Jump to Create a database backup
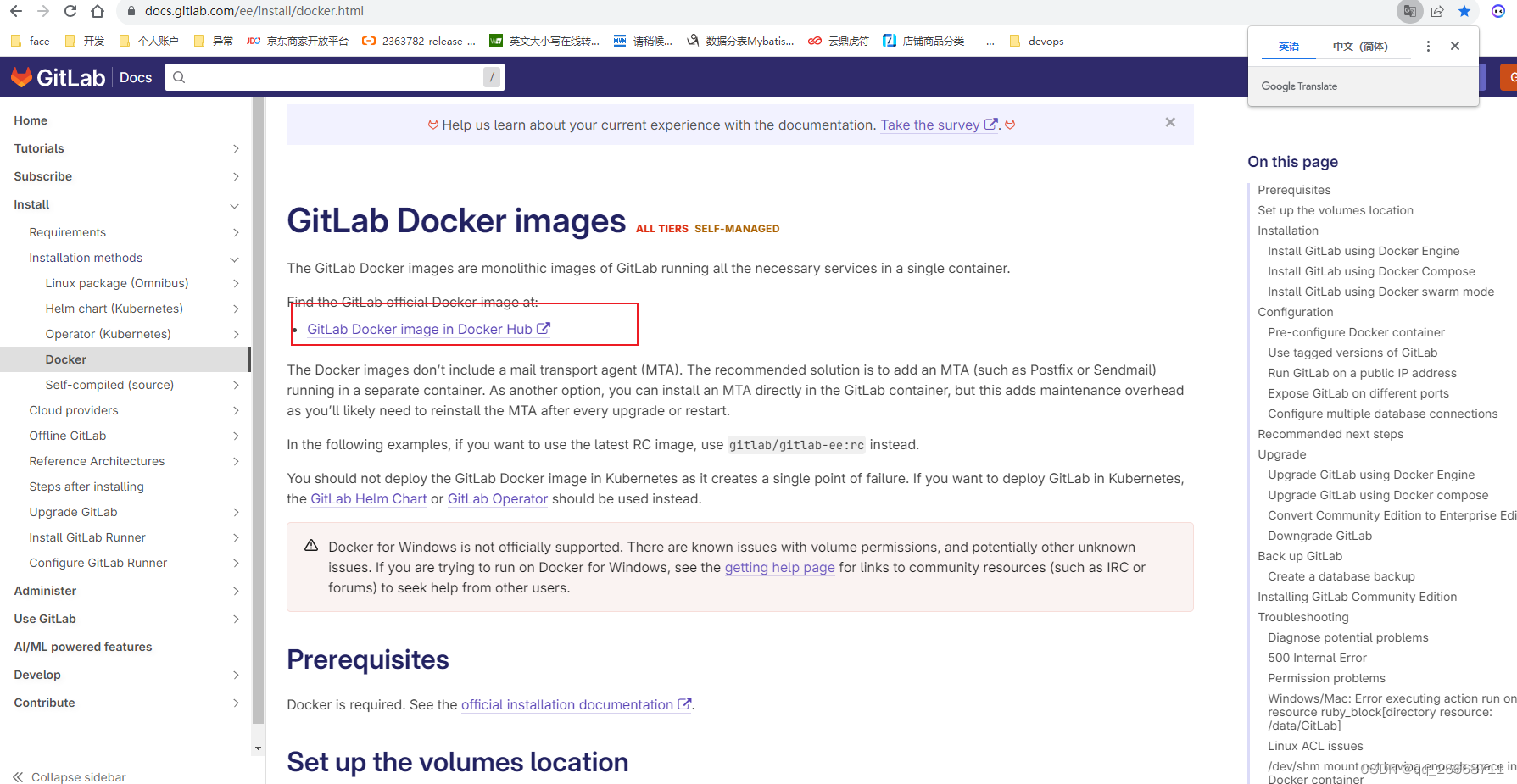Viewport: 1517px width, 784px height. (x=1341, y=576)
